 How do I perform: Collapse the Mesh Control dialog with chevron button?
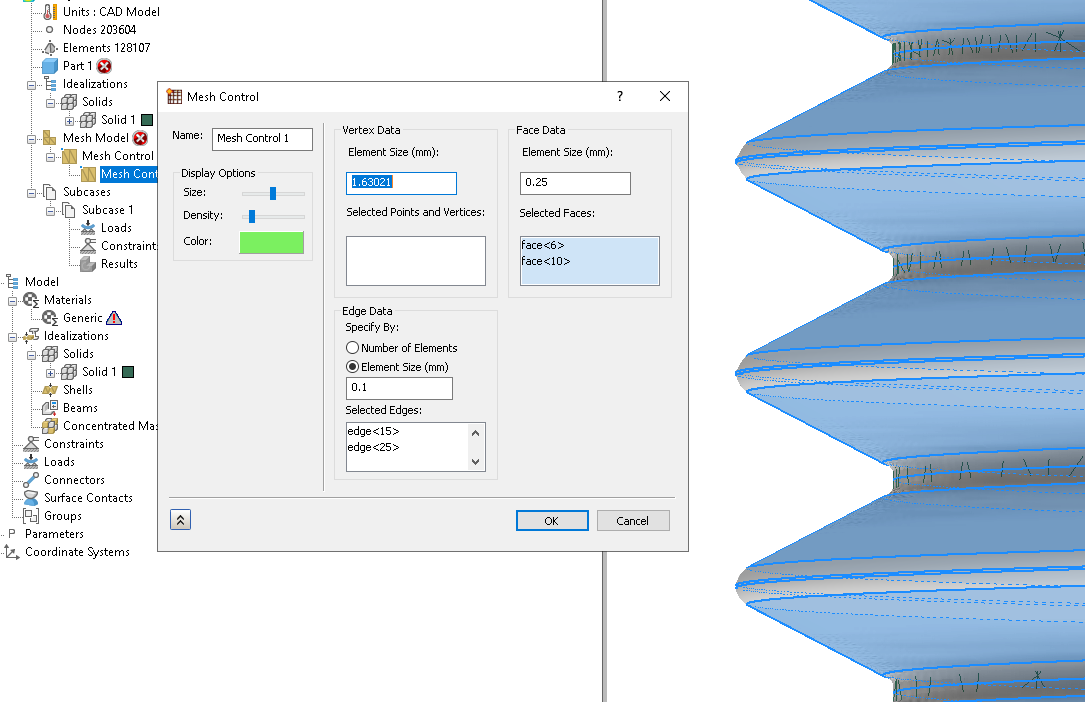click(180, 519)
